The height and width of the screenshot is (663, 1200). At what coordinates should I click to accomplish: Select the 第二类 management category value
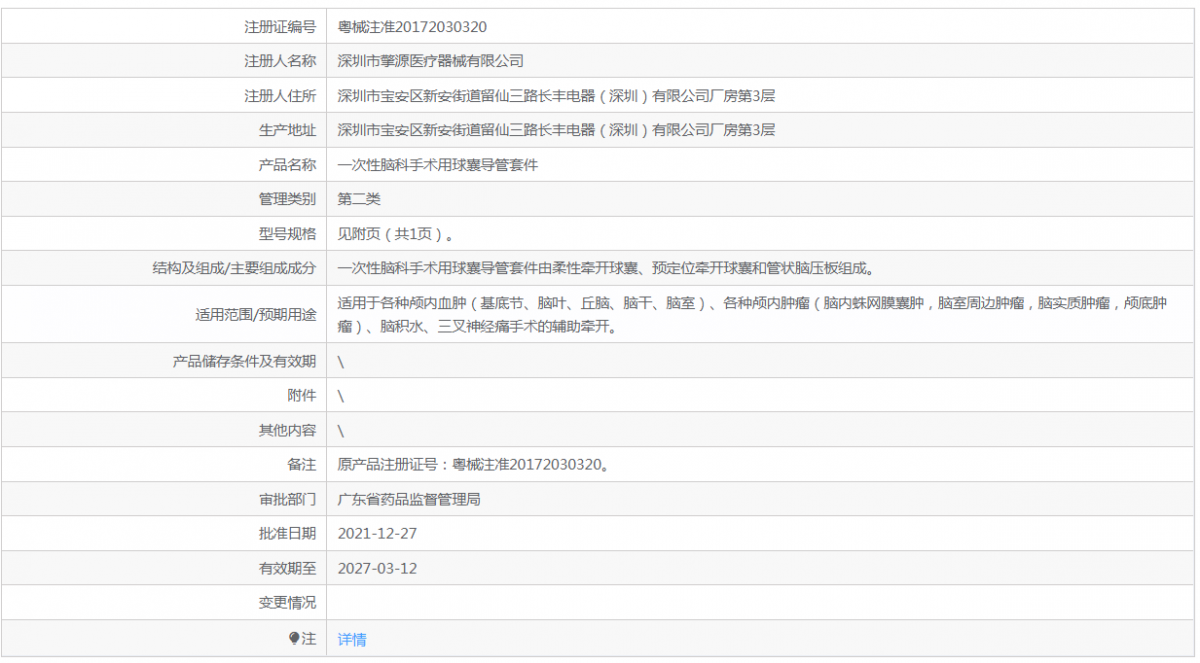tap(359, 199)
